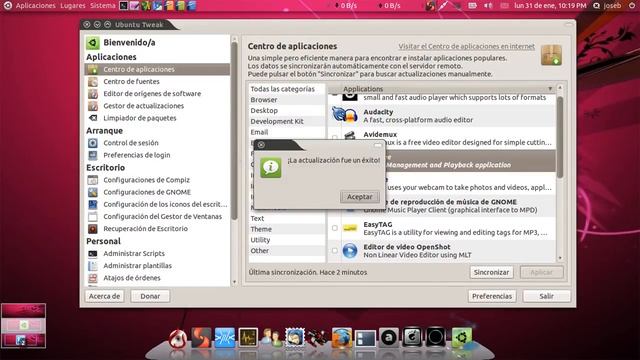Close the success message dialog
This screenshot has height=360, width=640.
[x=261, y=145]
